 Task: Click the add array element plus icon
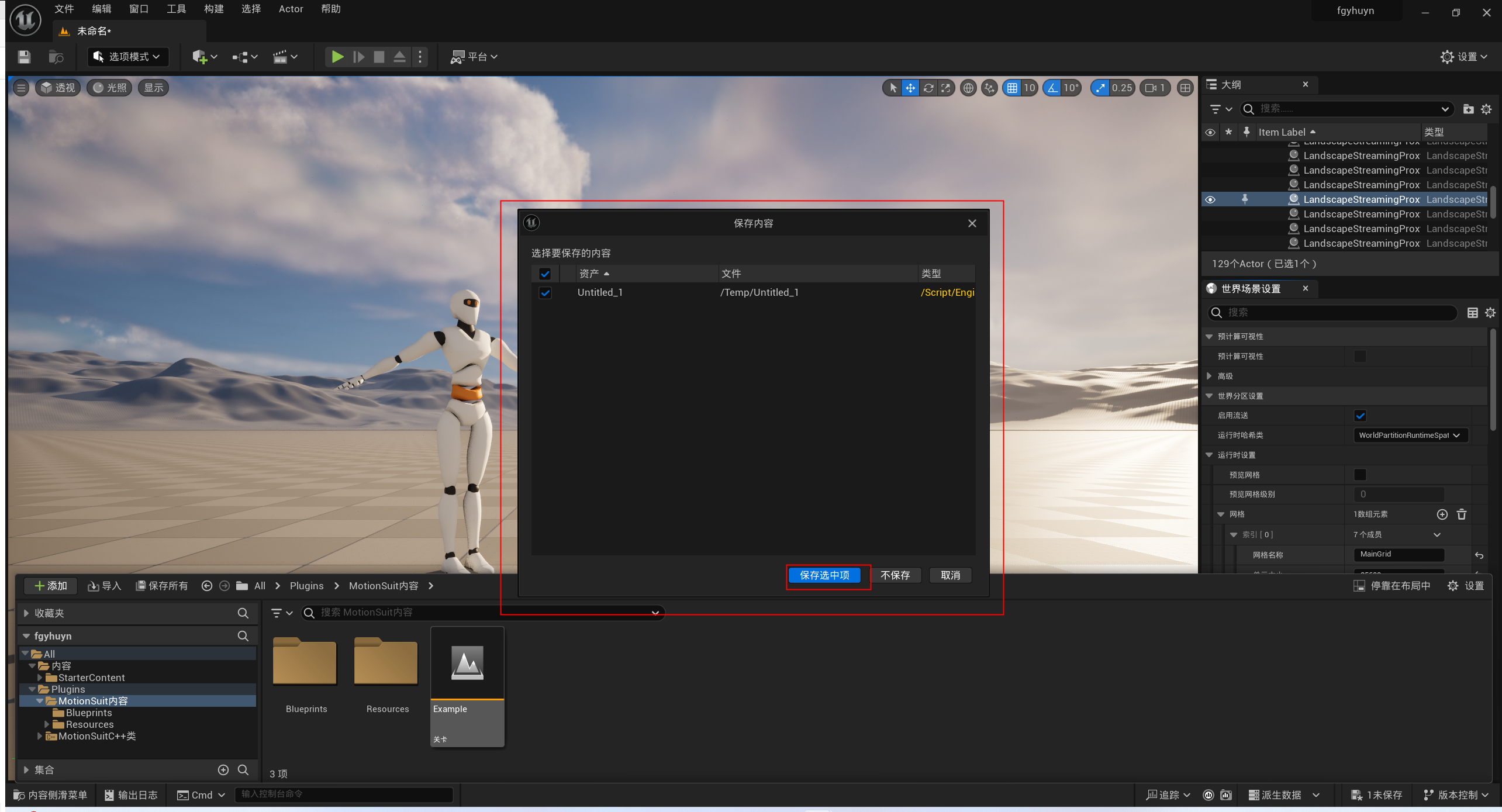1442,514
